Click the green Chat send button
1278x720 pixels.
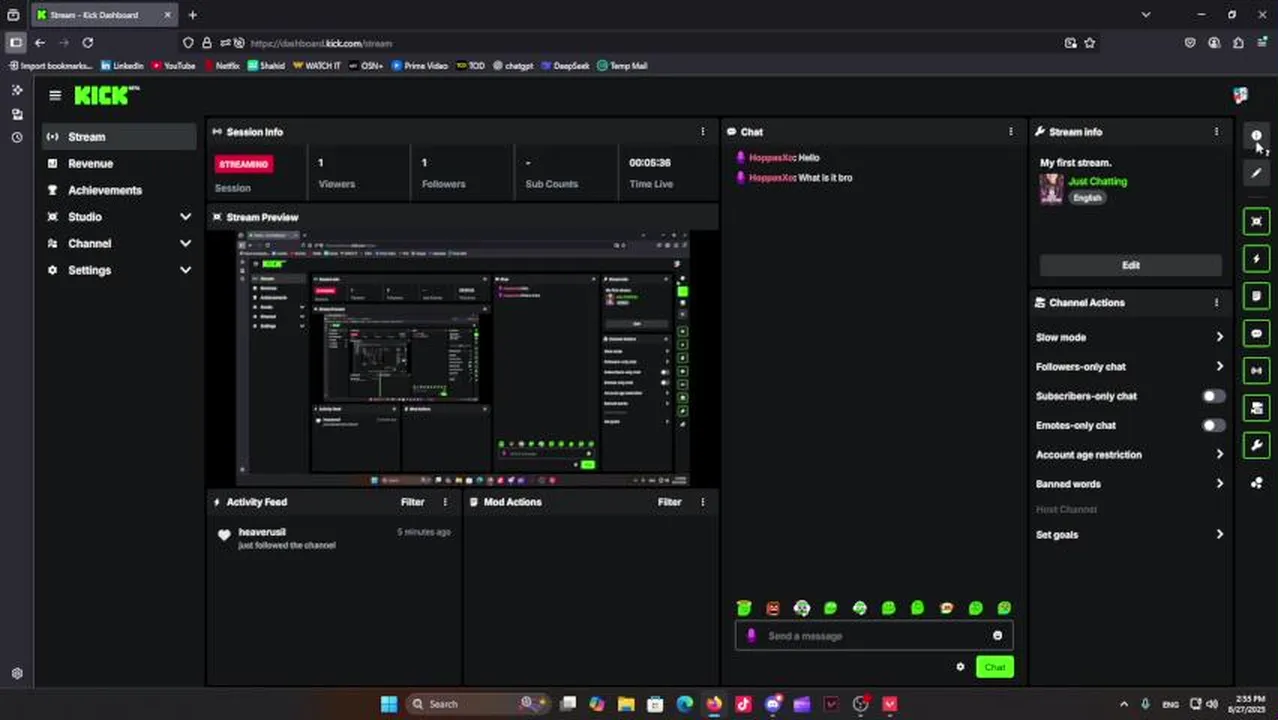[x=994, y=667]
